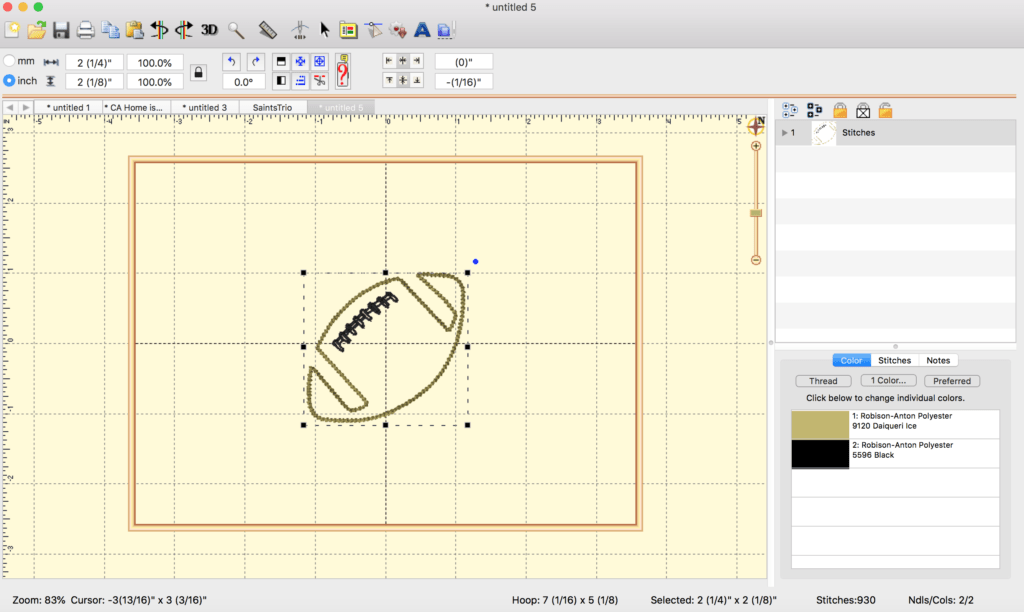Image resolution: width=1024 pixels, height=612 pixels.
Task: Click the Print icon in the toolbar
Action: click(84, 30)
